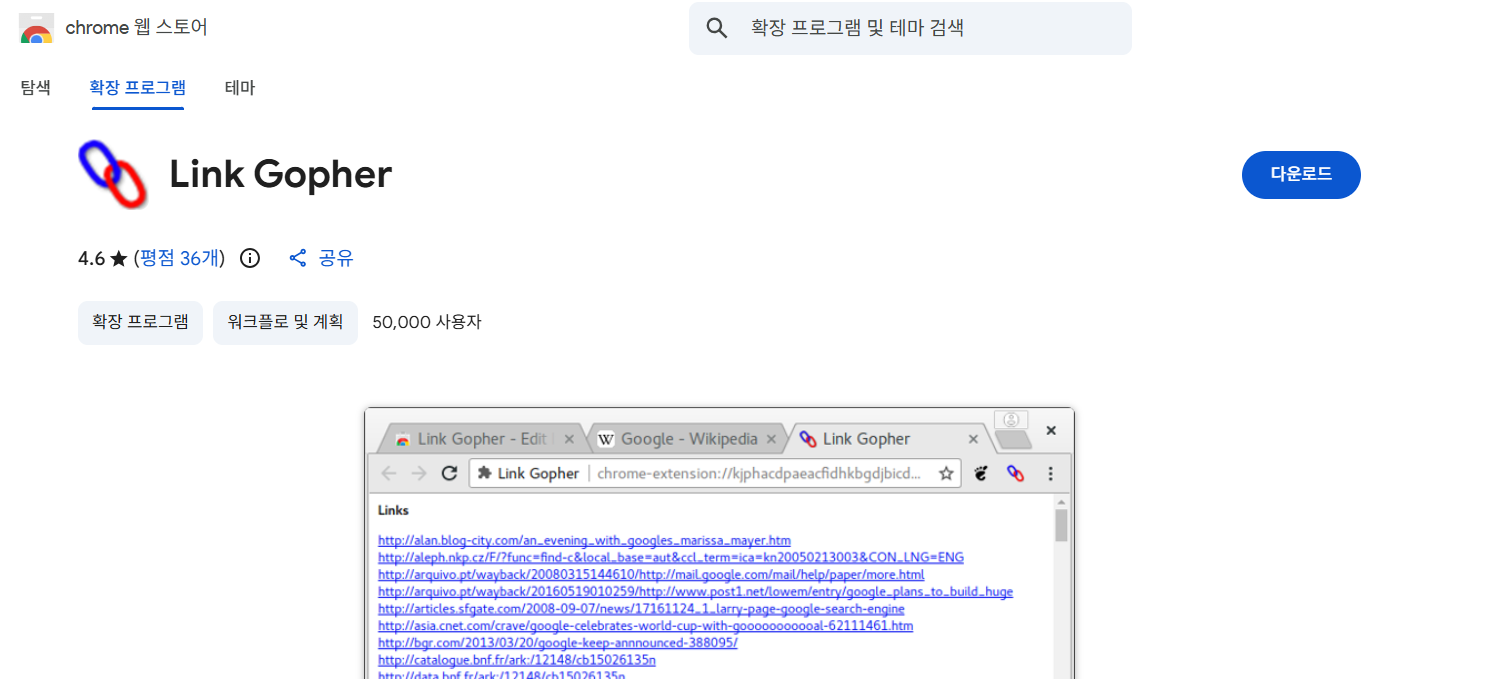
Task: Click the bookmark star in screenshot address bar
Action: click(x=945, y=473)
